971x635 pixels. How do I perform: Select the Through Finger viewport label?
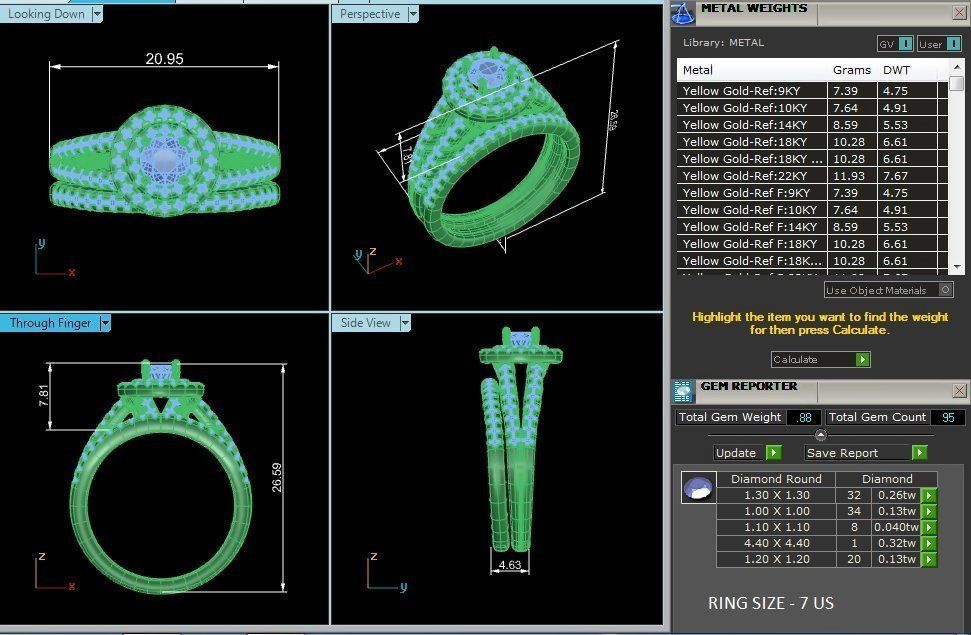click(50, 323)
